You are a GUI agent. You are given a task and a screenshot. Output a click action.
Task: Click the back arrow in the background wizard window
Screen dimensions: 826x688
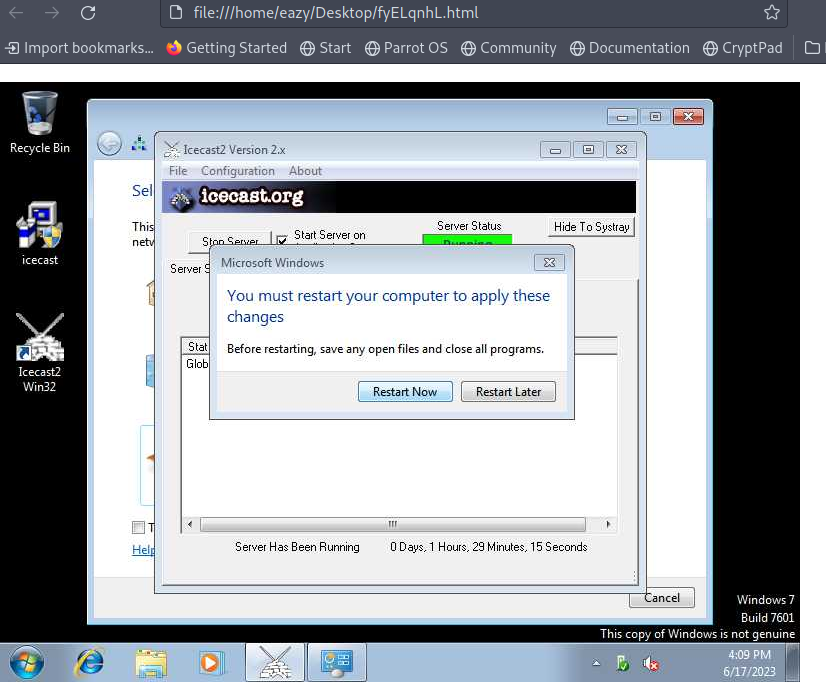point(110,143)
